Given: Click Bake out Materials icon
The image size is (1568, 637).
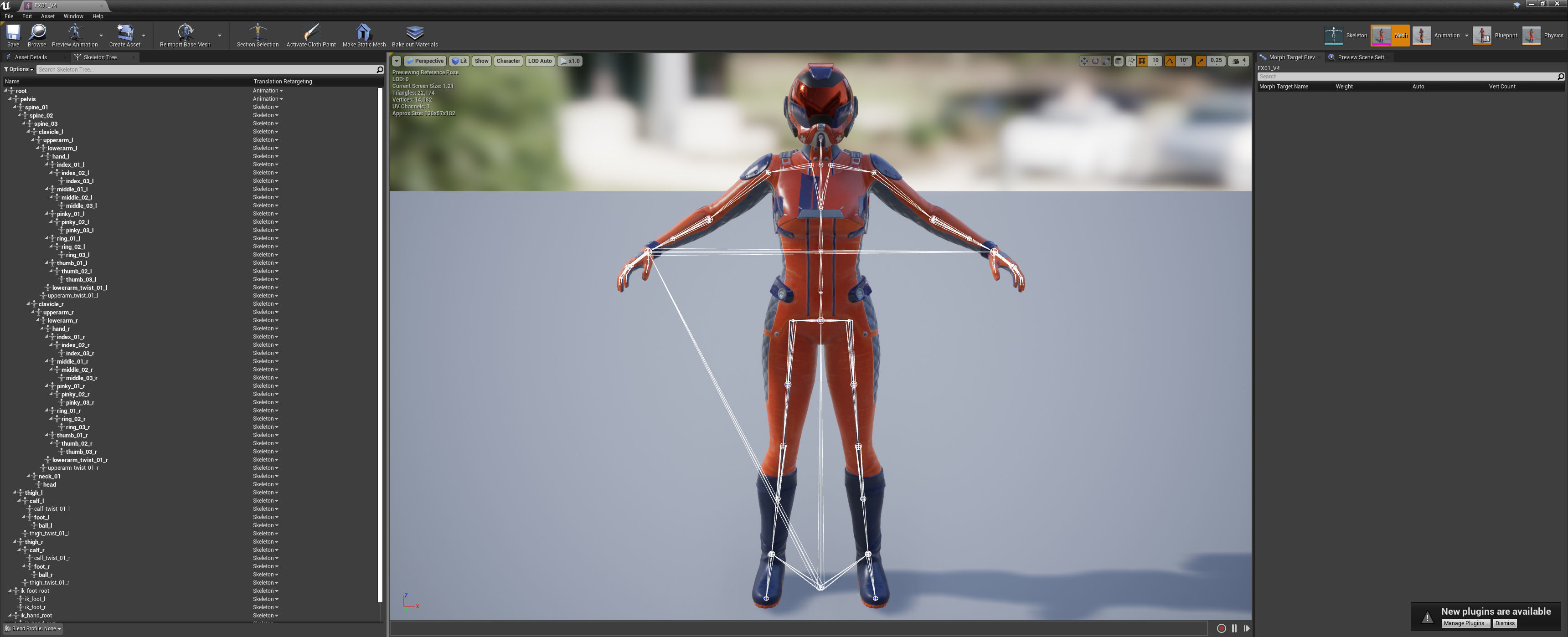Looking at the screenshot, I should [x=414, y=32].
